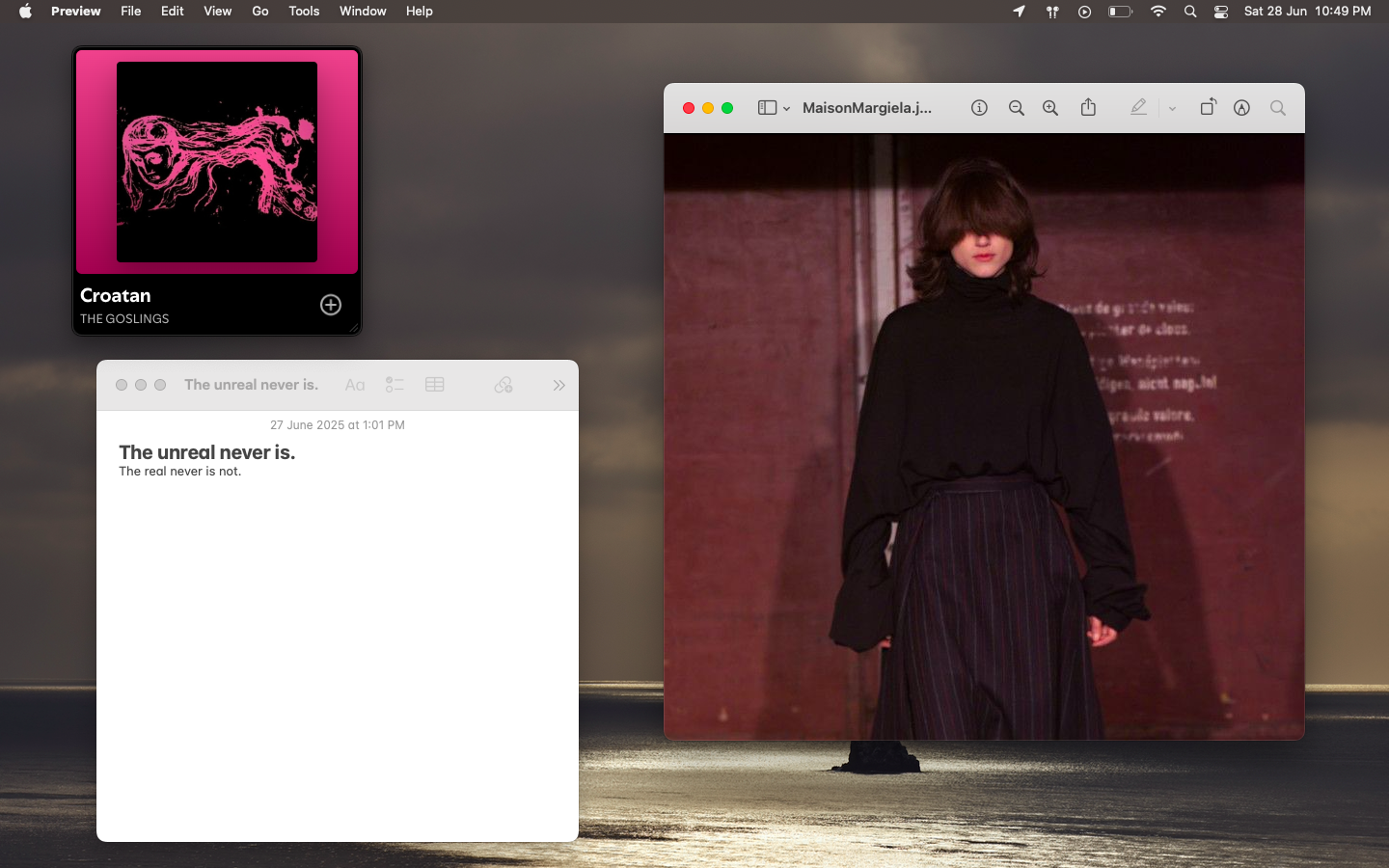
Task: Click the MaisonMargiela window title
Action: [867, 108]
